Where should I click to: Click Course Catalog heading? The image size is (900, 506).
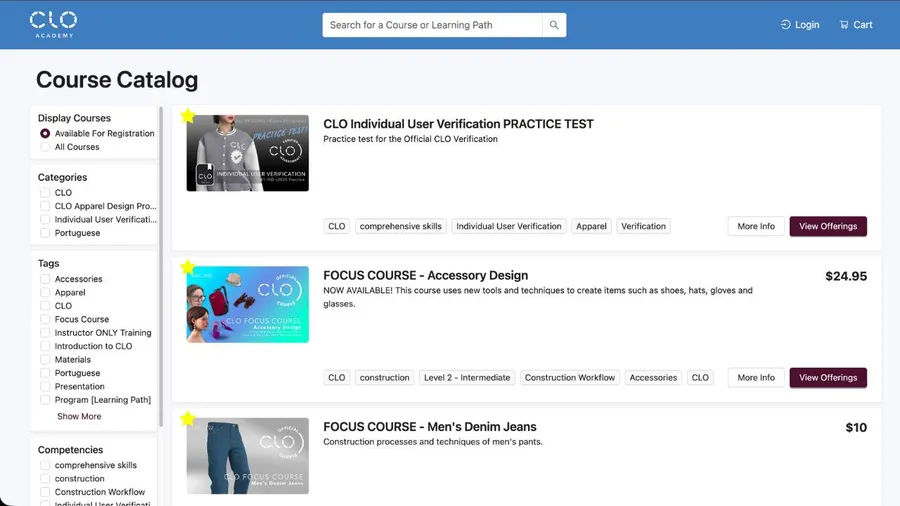[117, 80]
